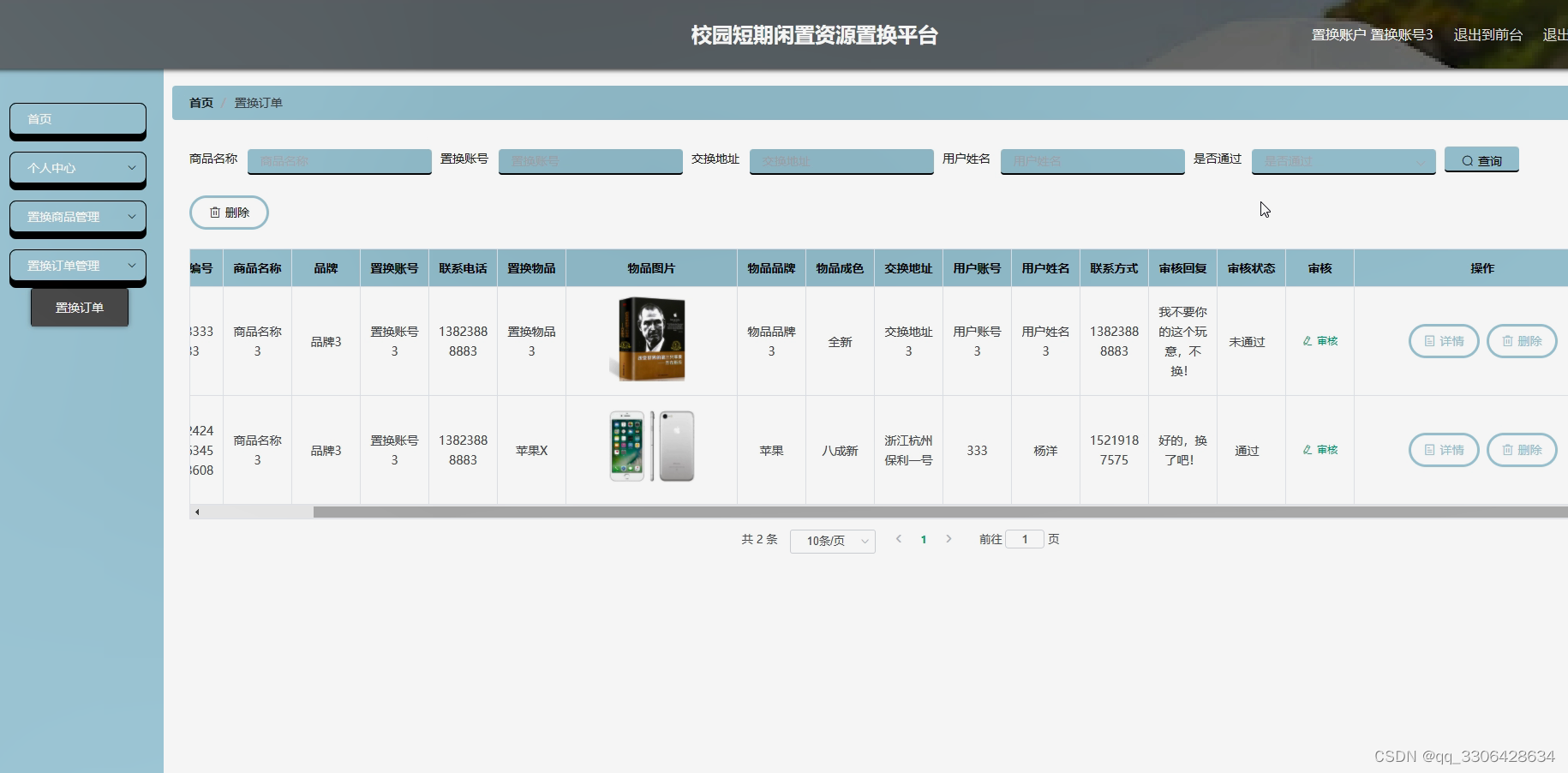Click the 好的，换了吧！ reply cell
This screenshot has width=1568, height=773.
point(1182,451)
